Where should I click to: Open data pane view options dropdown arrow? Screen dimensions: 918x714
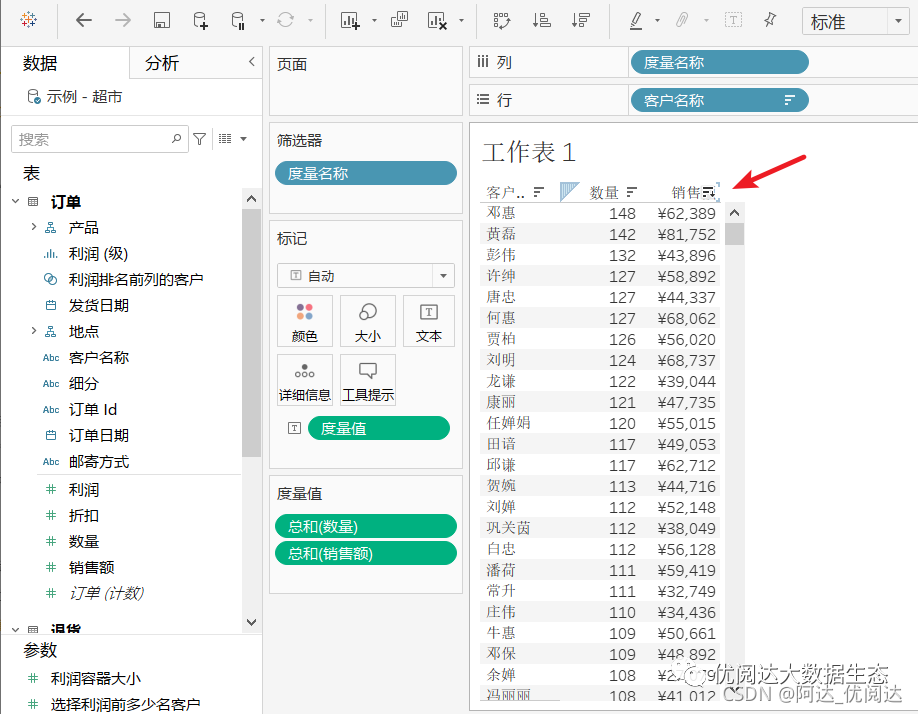point(244,139)
